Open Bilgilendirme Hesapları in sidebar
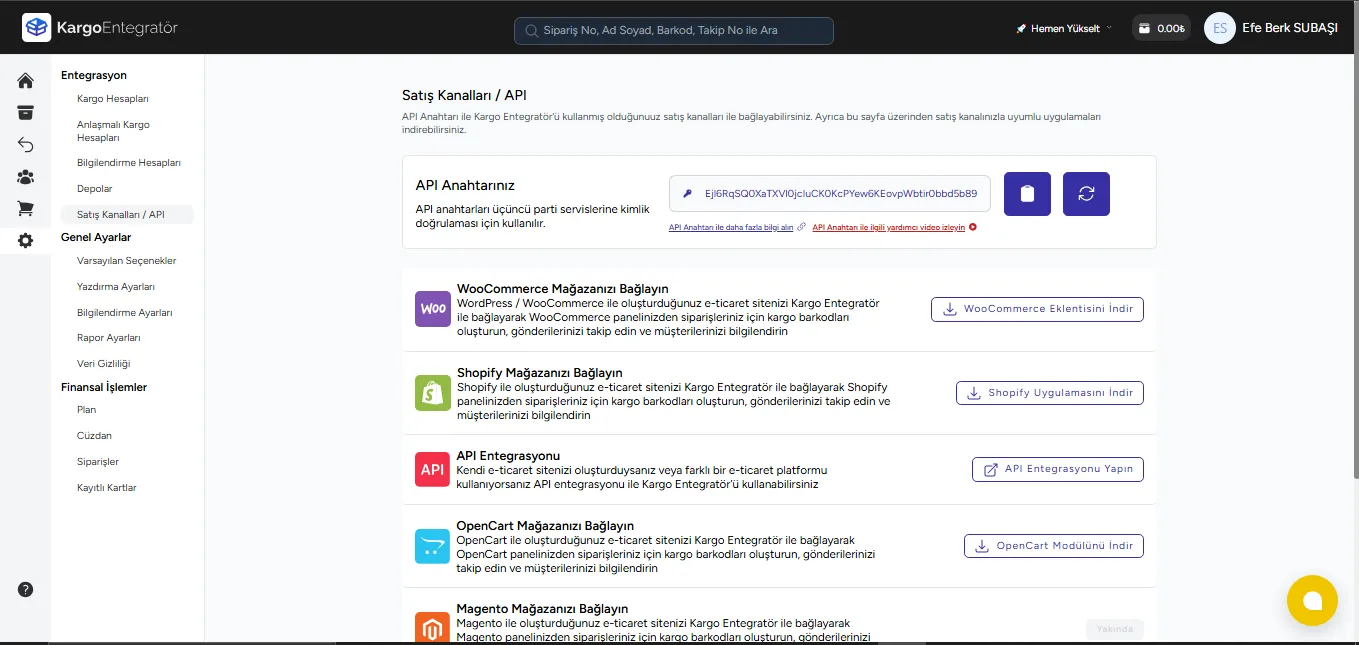 tap(129, 163)
